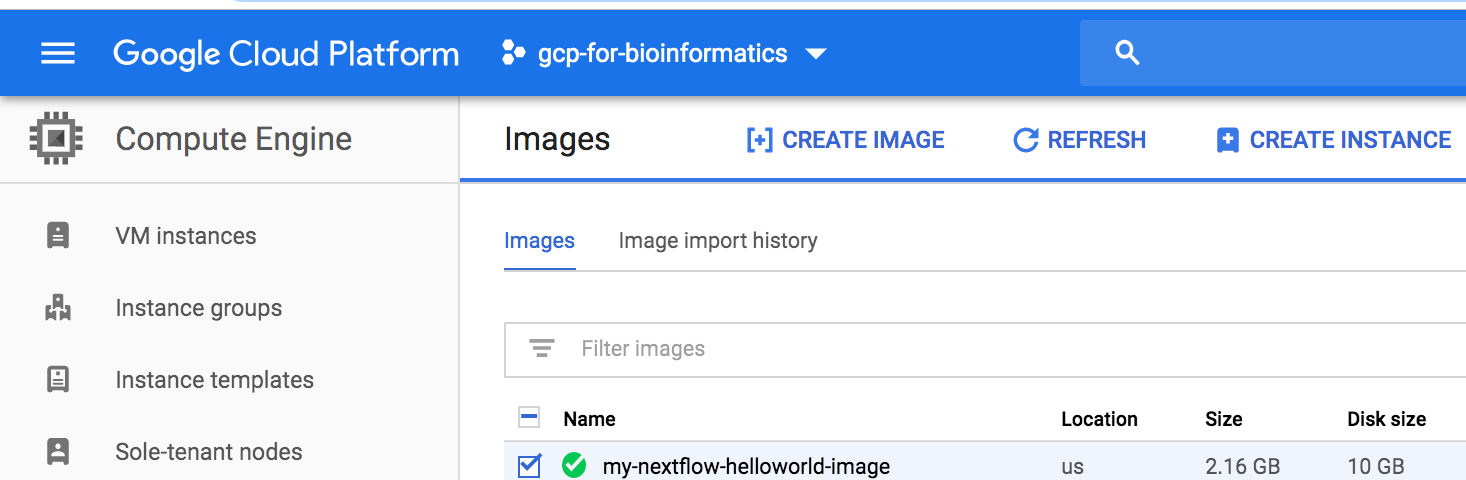Open the Compute Engine heading

point(234,139)
